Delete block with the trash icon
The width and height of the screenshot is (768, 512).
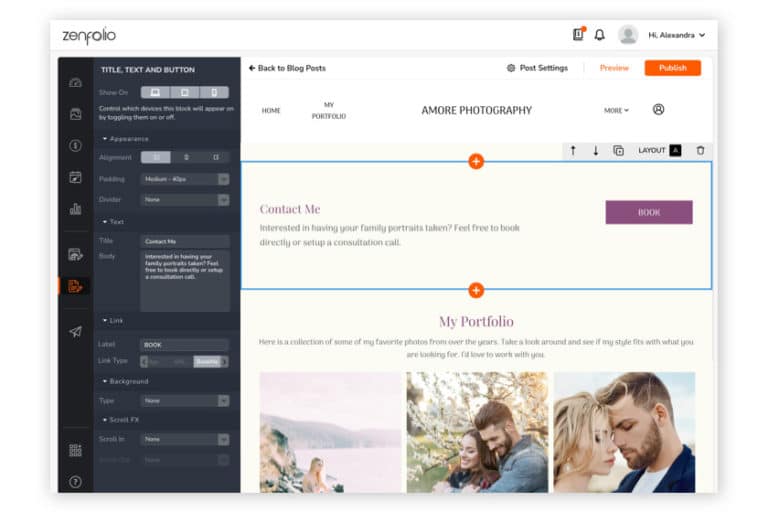[x=700, y=150]
